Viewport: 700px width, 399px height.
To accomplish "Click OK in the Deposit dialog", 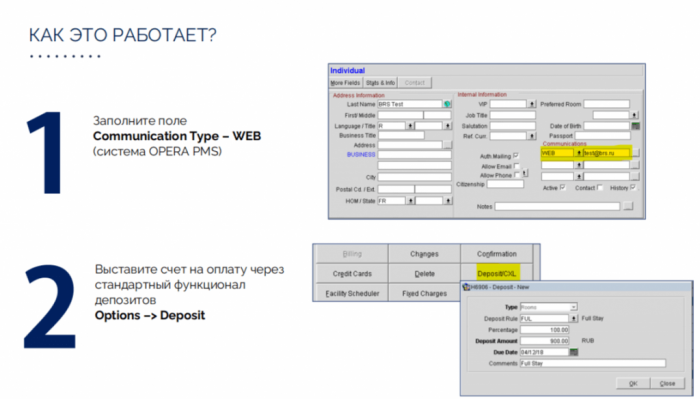I will (633, 383).
